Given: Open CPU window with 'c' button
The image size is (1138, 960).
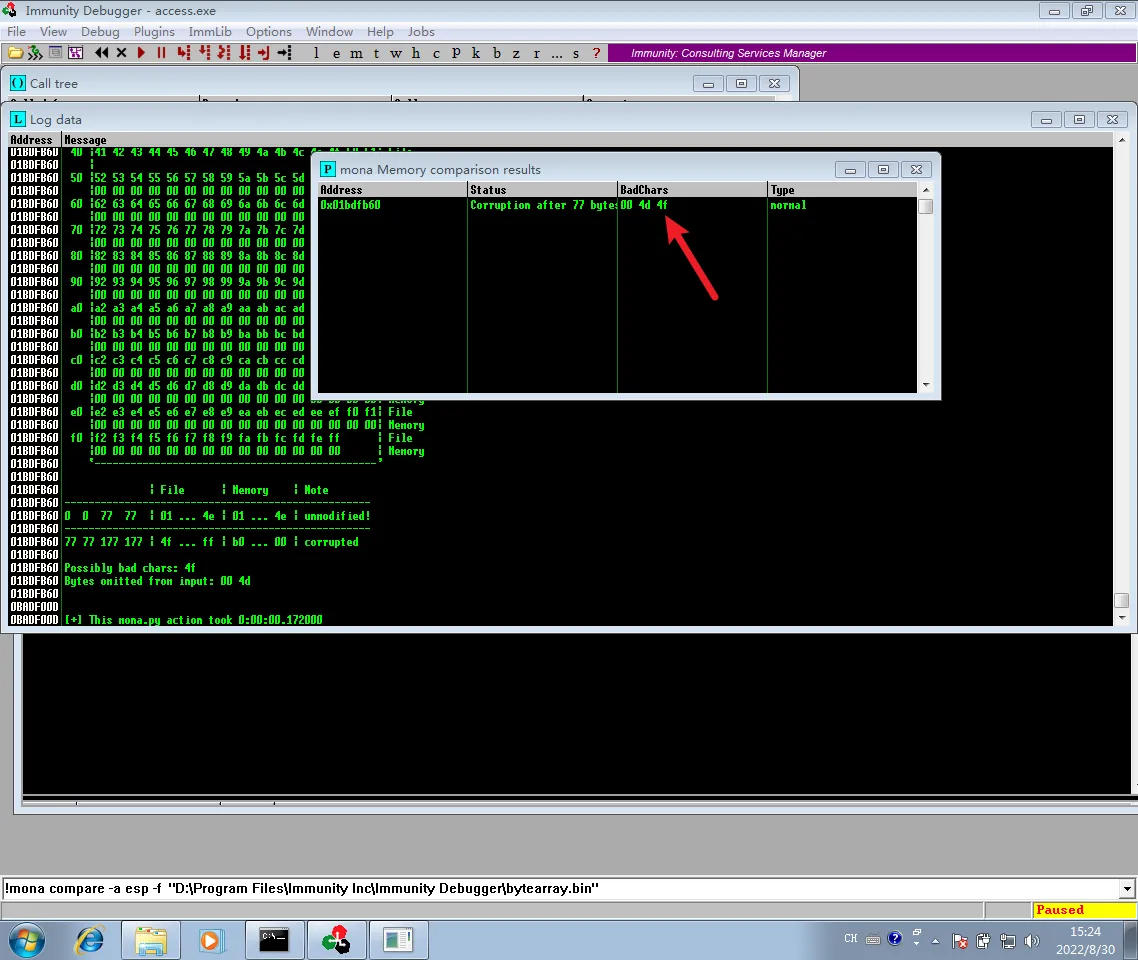Looking at the screenshot, I should [436, 53].
